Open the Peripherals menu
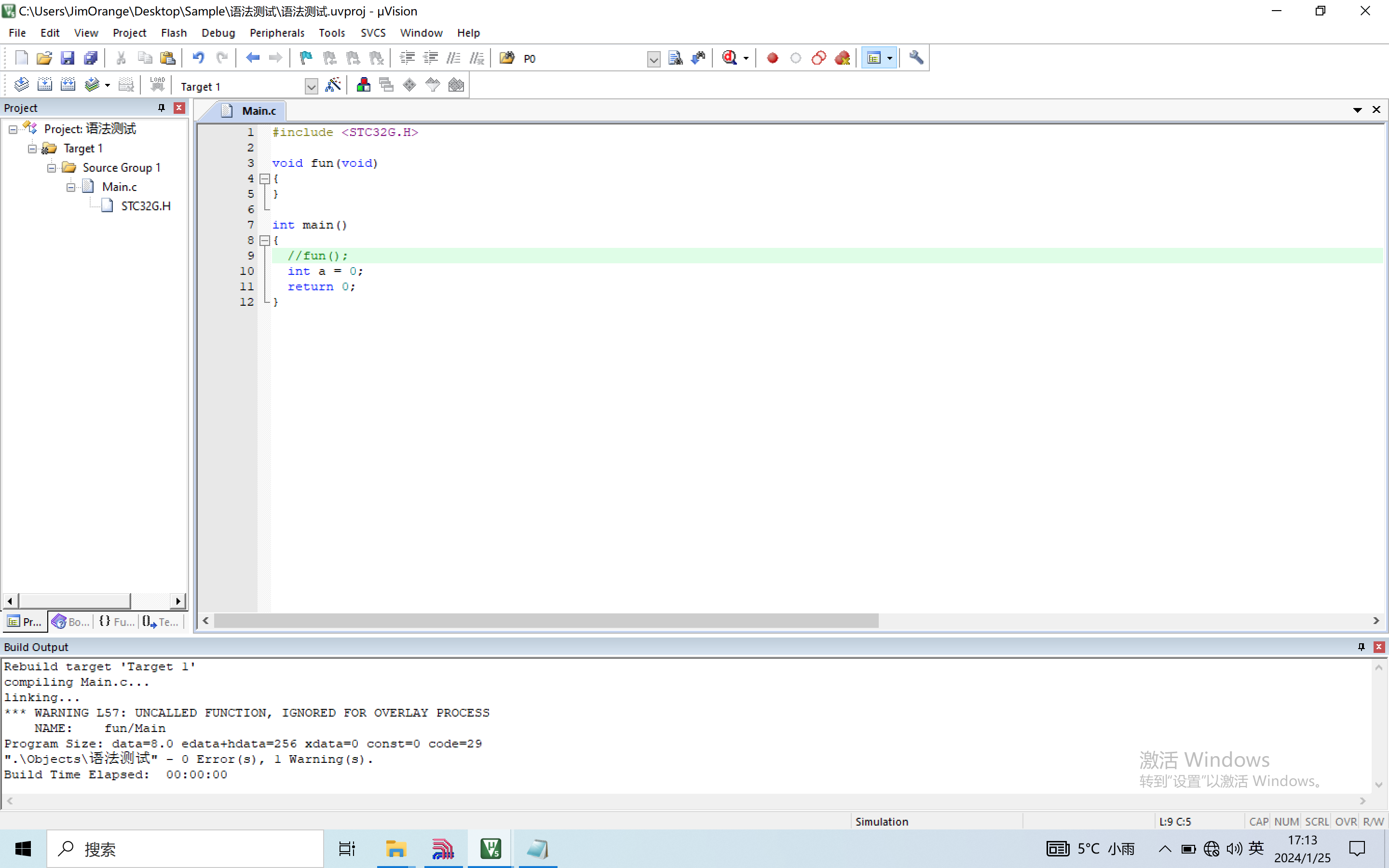The image size is (1389, 868). click(x=276, y=33)
